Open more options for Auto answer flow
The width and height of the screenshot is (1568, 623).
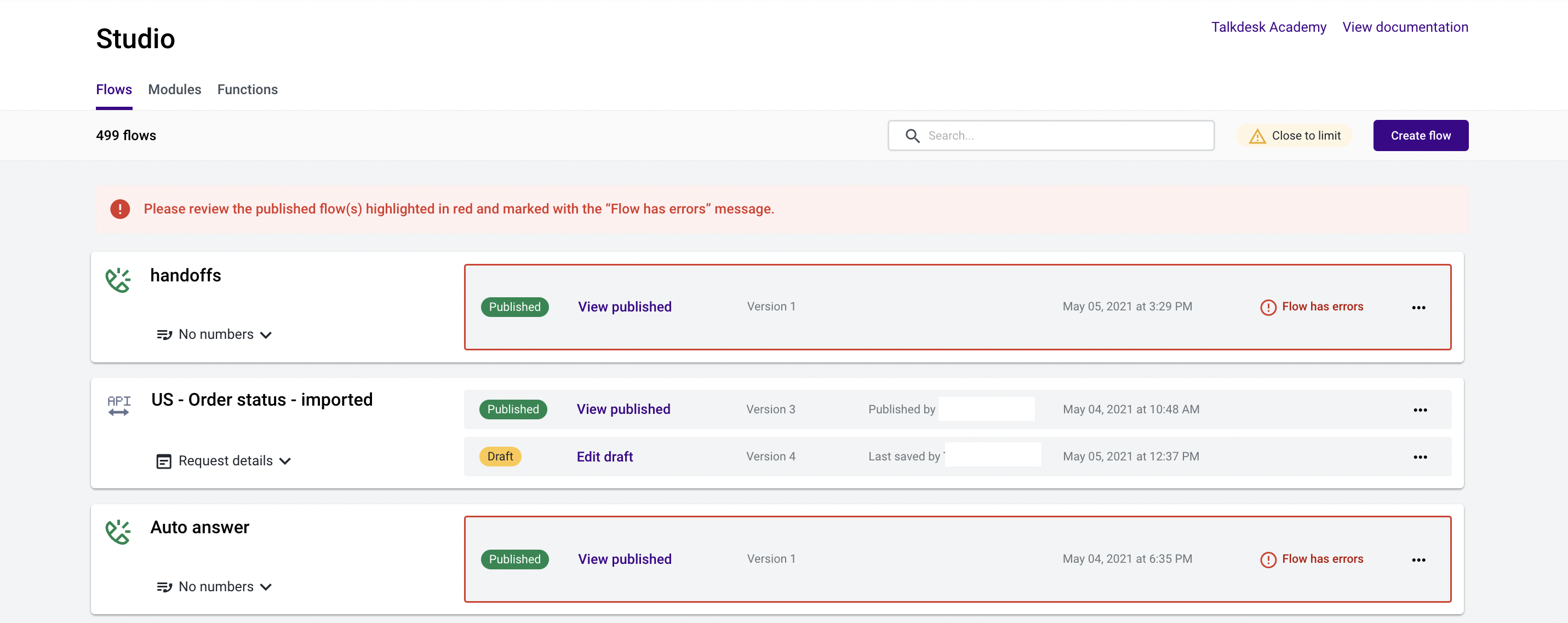point(1418,559)
